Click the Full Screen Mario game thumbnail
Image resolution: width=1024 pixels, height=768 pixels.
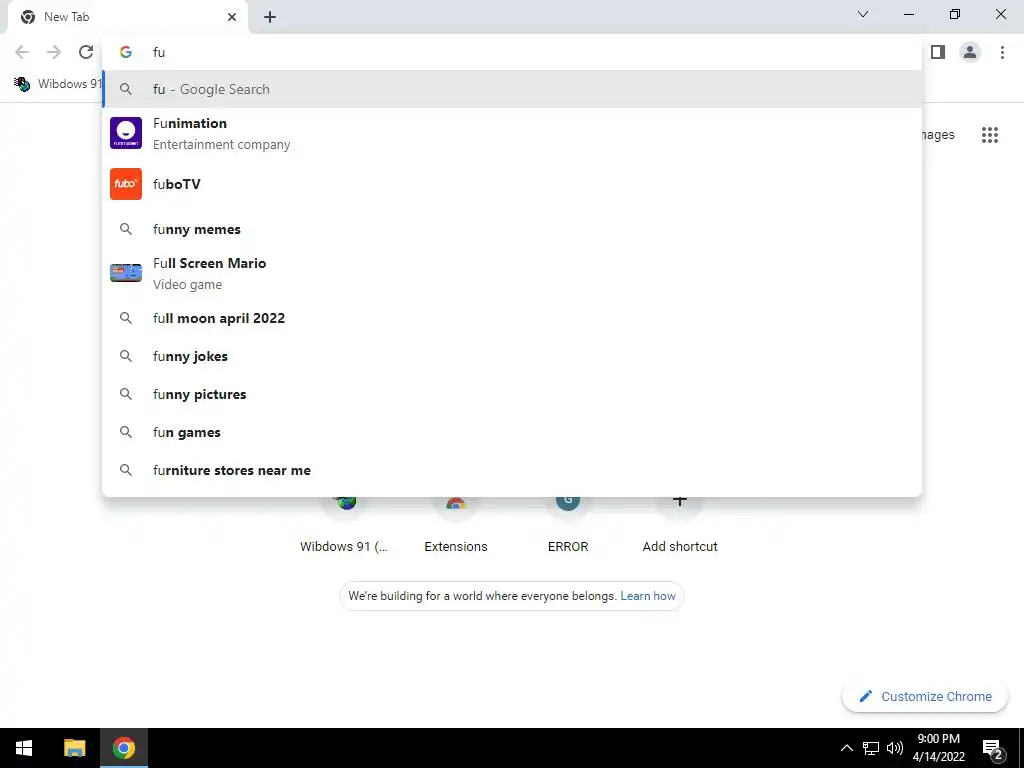point(126,273)
